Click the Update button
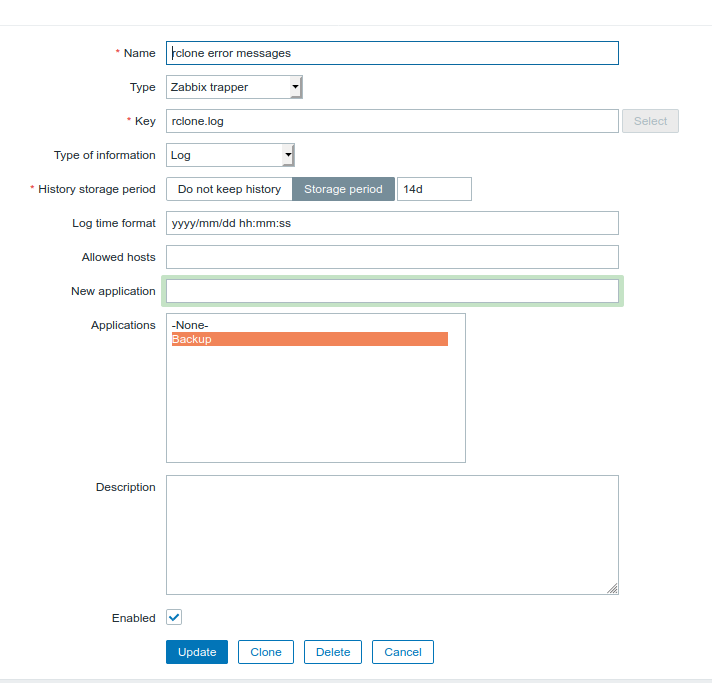The height and width of the screenshot is (683, 712). point(197,652)
